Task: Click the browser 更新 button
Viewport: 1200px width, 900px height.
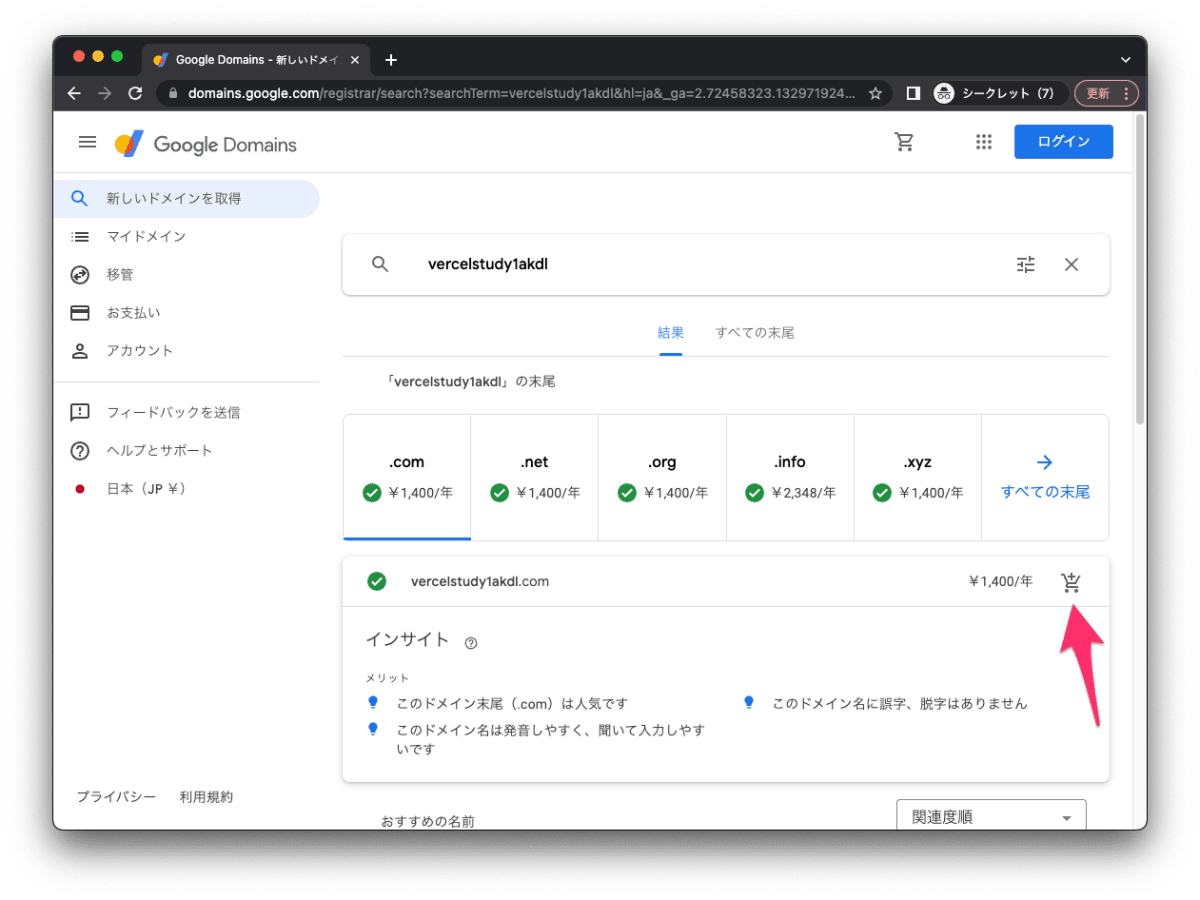Action: (x=1106, y=93)
